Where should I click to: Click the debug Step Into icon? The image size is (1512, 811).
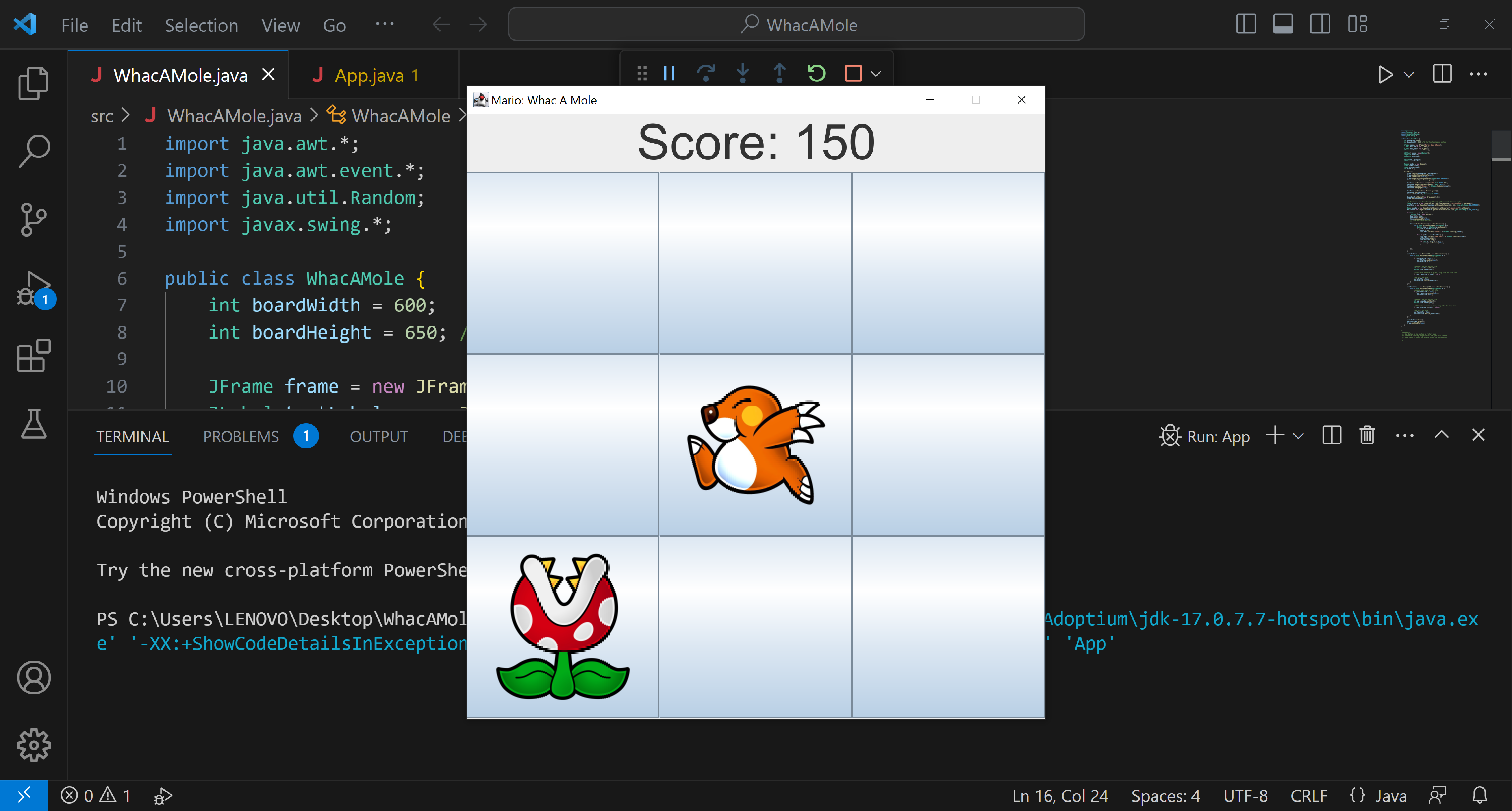(743, 74)
